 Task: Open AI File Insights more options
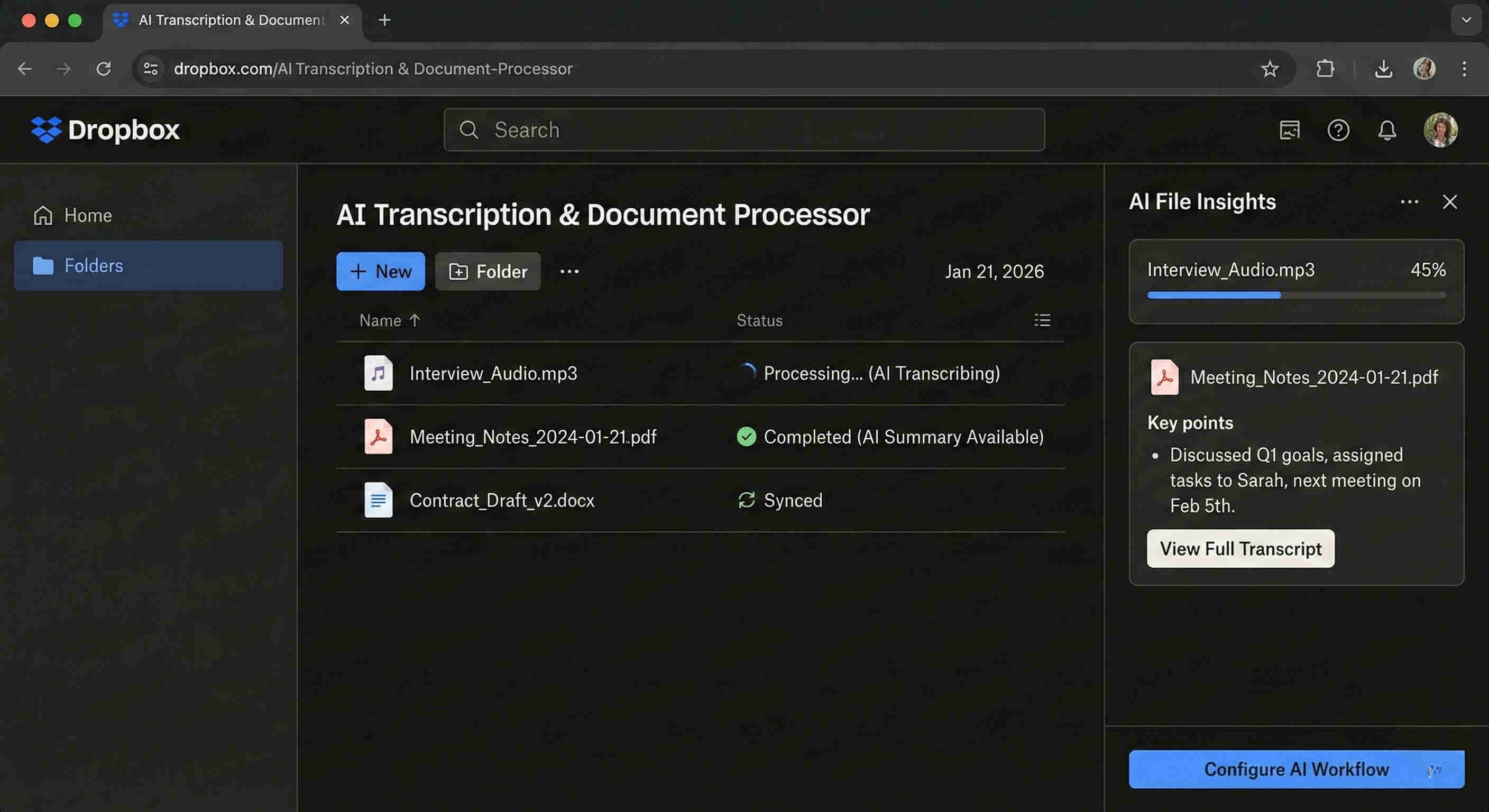click(1409, 202)
